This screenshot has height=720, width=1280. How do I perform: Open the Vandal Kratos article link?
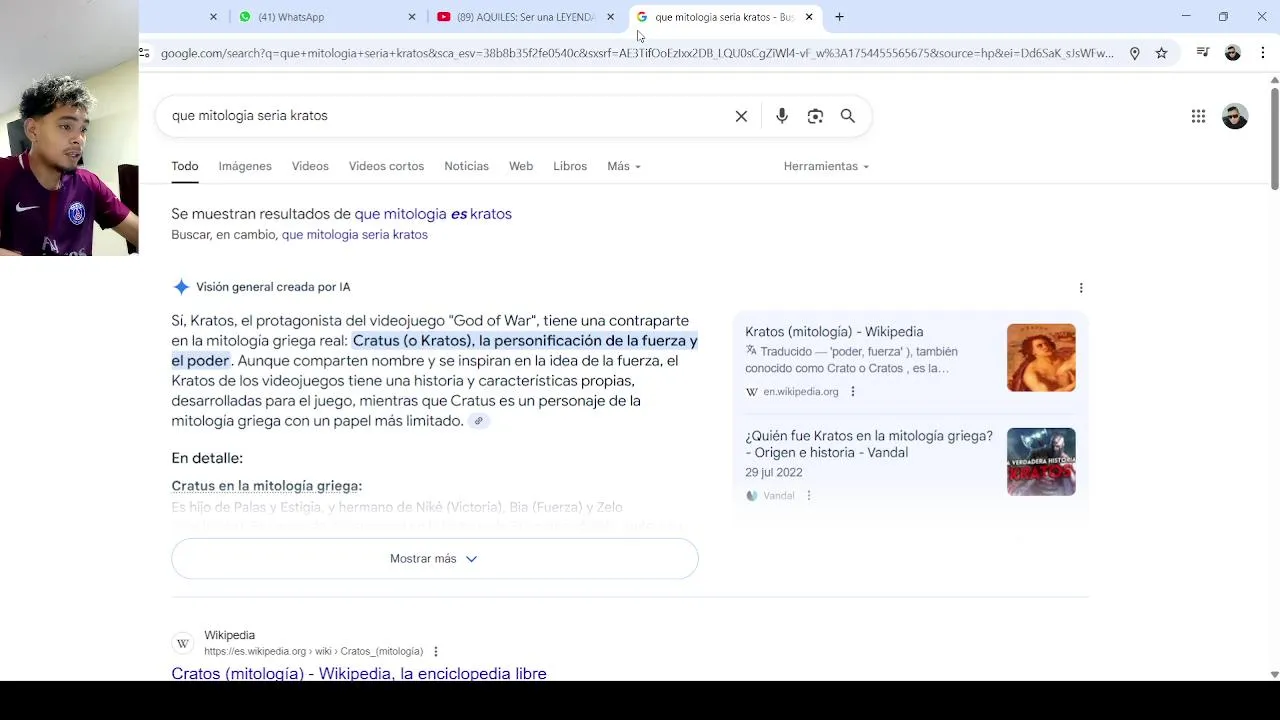click(869, 444)
